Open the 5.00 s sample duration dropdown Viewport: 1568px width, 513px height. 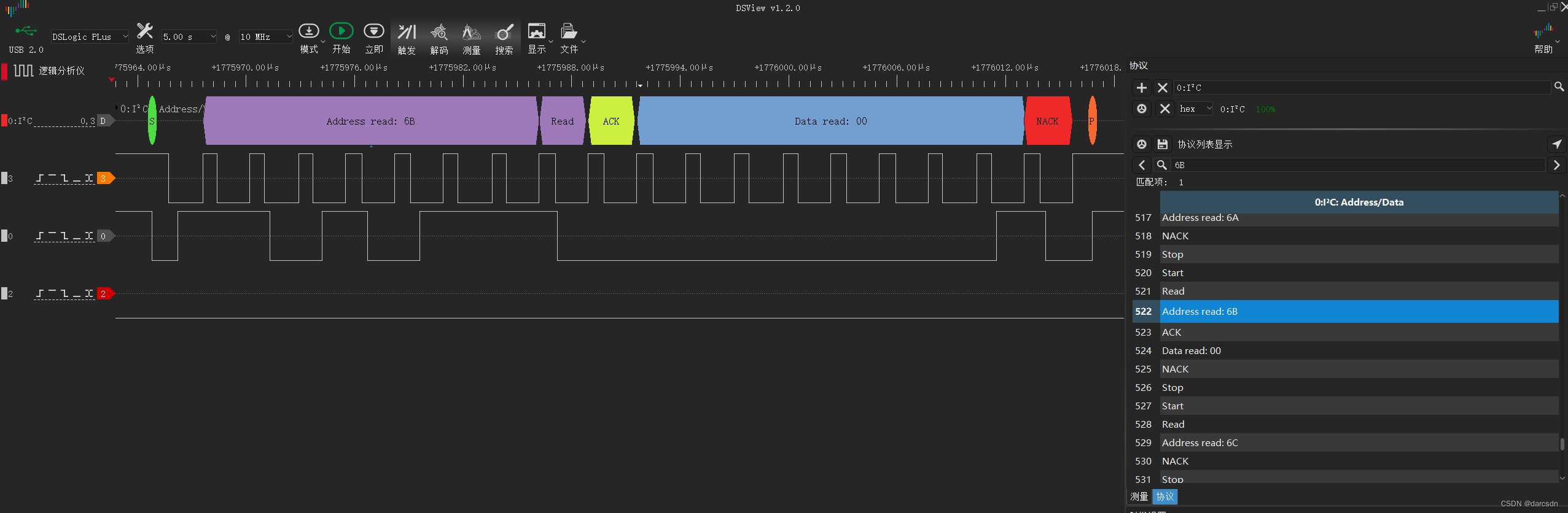tap(189, 37)
